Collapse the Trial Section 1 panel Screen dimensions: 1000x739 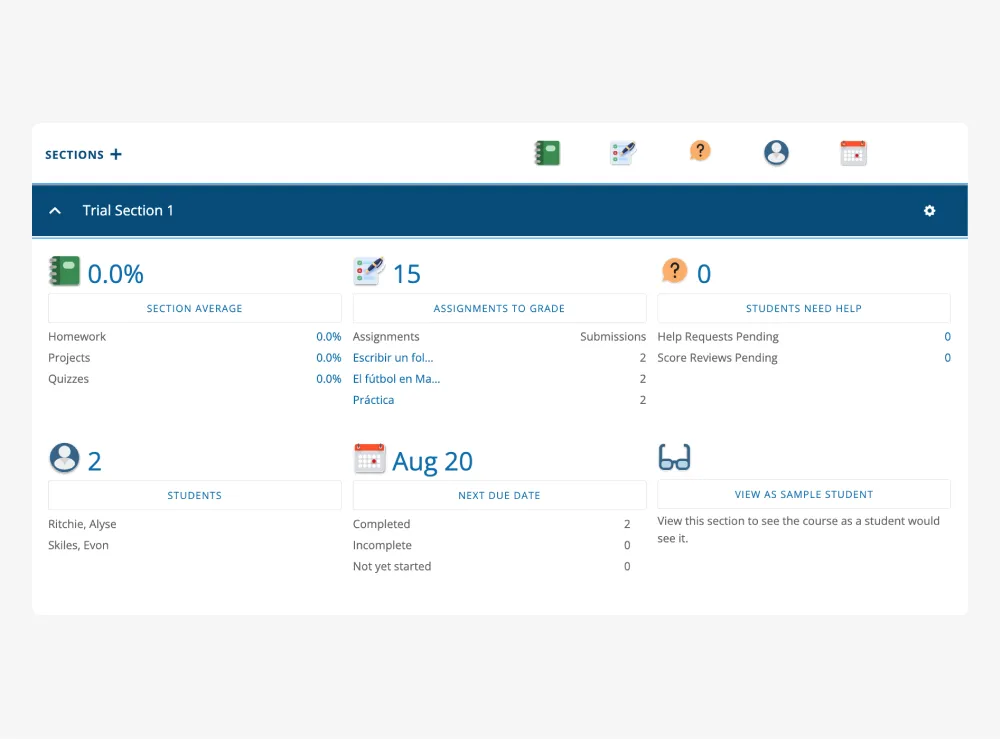55,211
